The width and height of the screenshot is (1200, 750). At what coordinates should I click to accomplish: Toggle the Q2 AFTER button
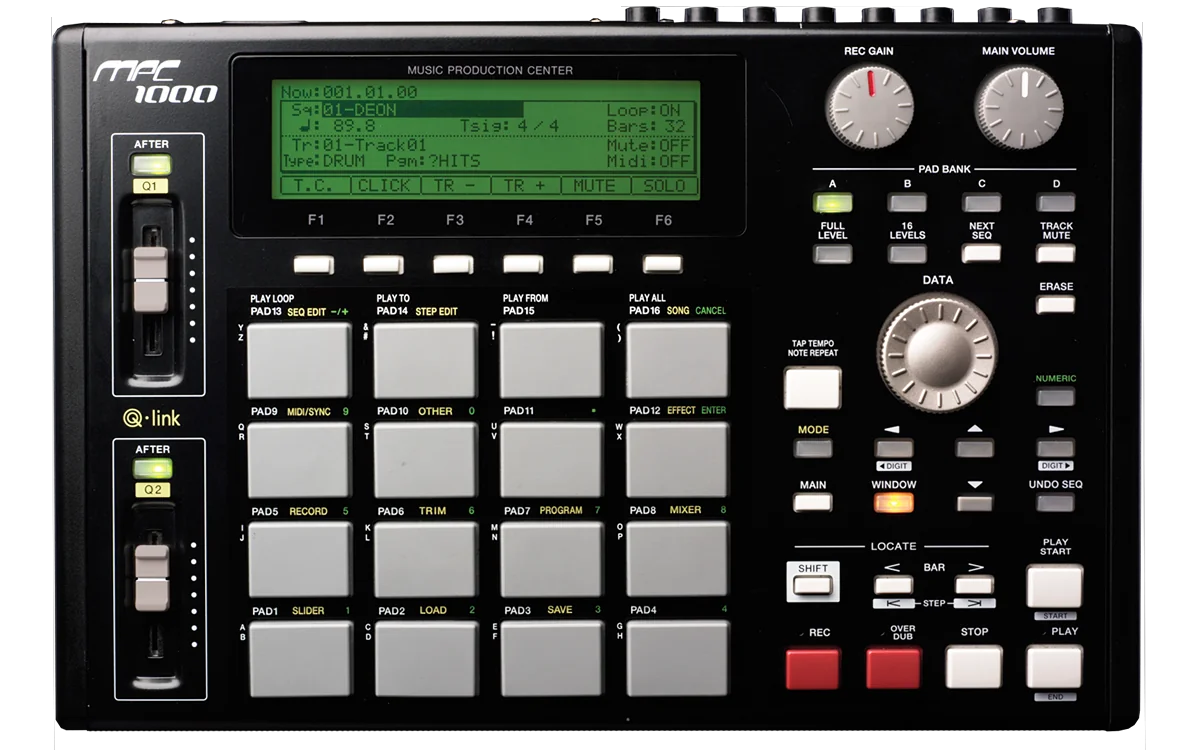click(x=152, y=469)
